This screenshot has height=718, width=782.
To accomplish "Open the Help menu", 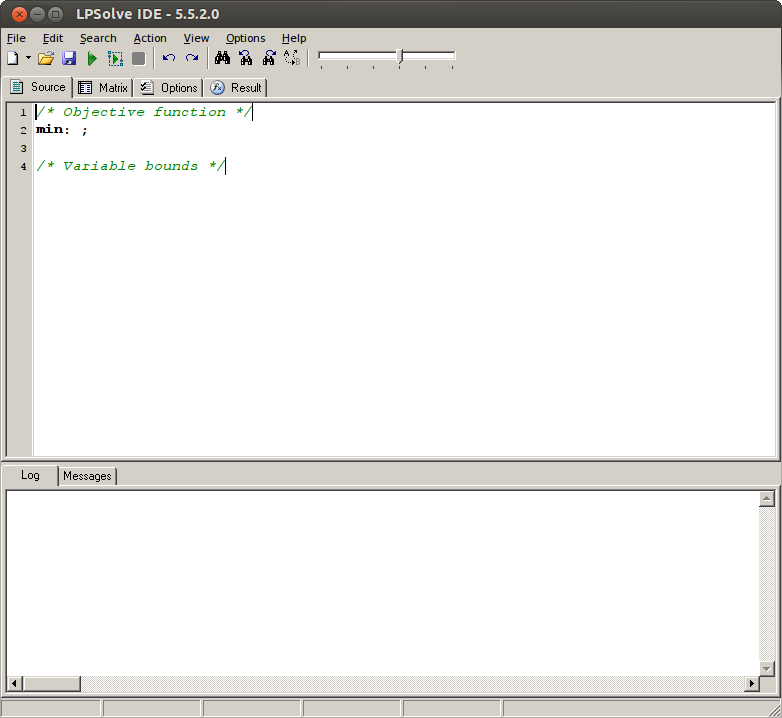I will pos(293,38).
